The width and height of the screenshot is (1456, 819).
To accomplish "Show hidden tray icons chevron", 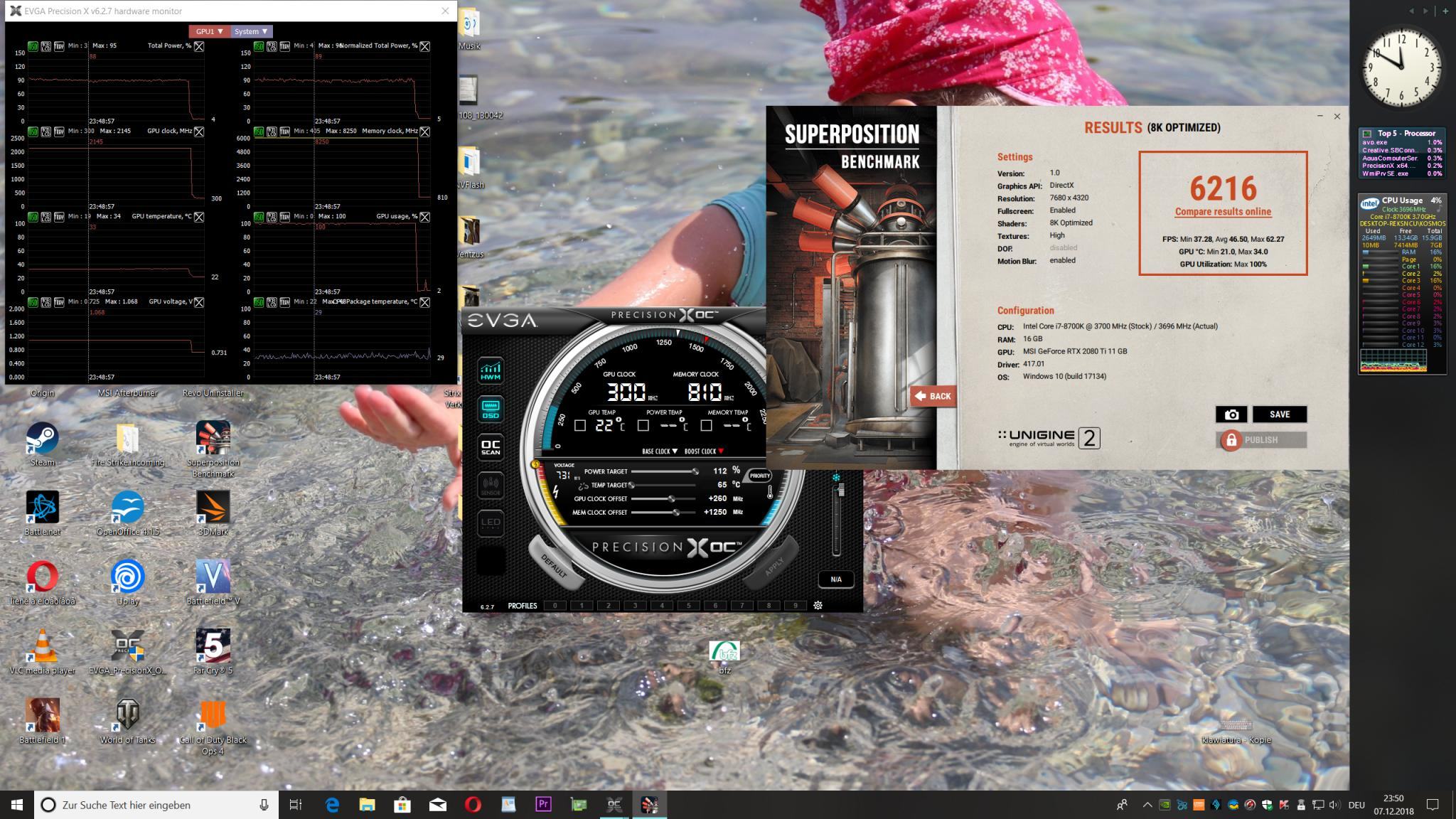I will pyautogui.click(x=1147, y=805).
